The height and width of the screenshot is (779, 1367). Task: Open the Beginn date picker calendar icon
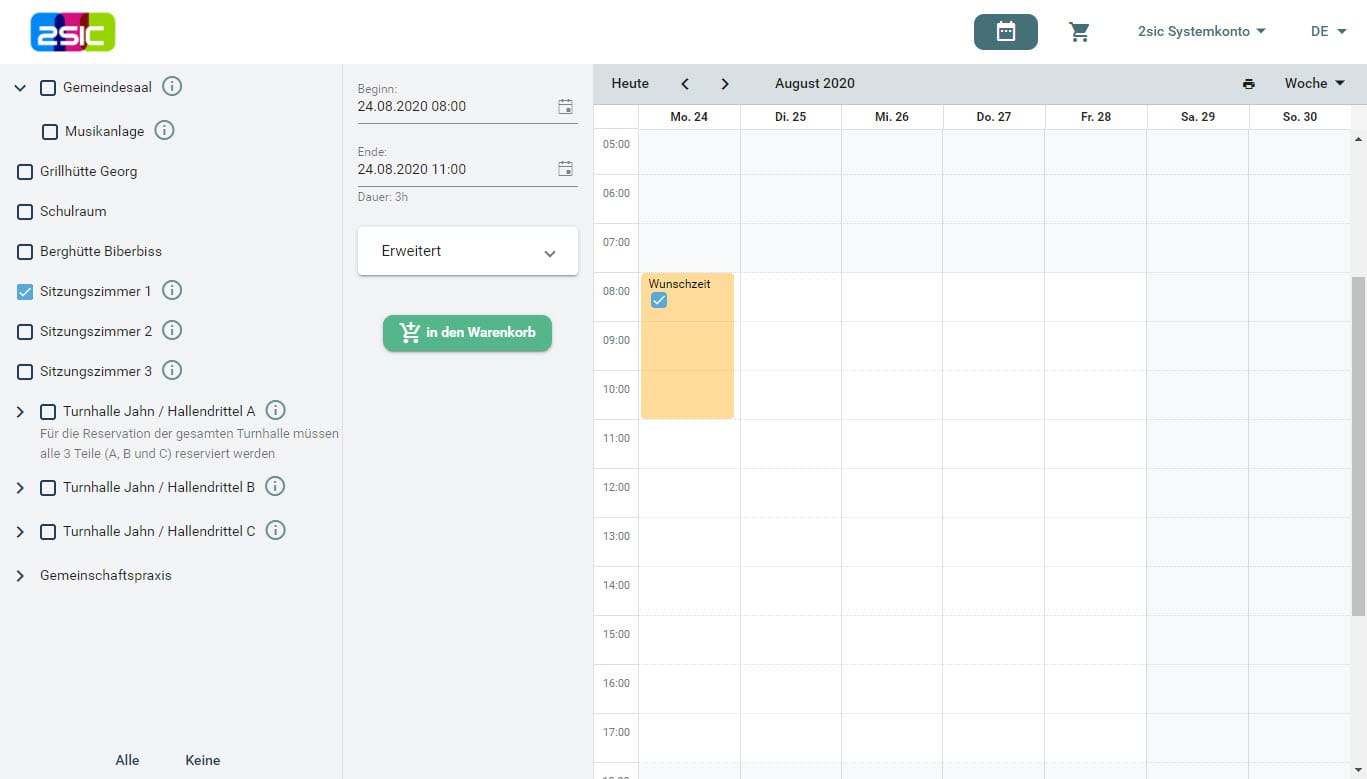click(x=565, y=106)
